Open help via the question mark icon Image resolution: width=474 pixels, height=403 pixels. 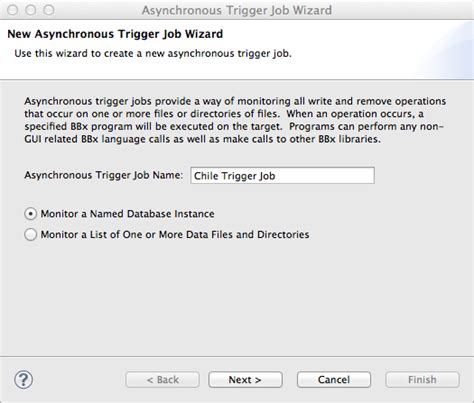point(23,379)
